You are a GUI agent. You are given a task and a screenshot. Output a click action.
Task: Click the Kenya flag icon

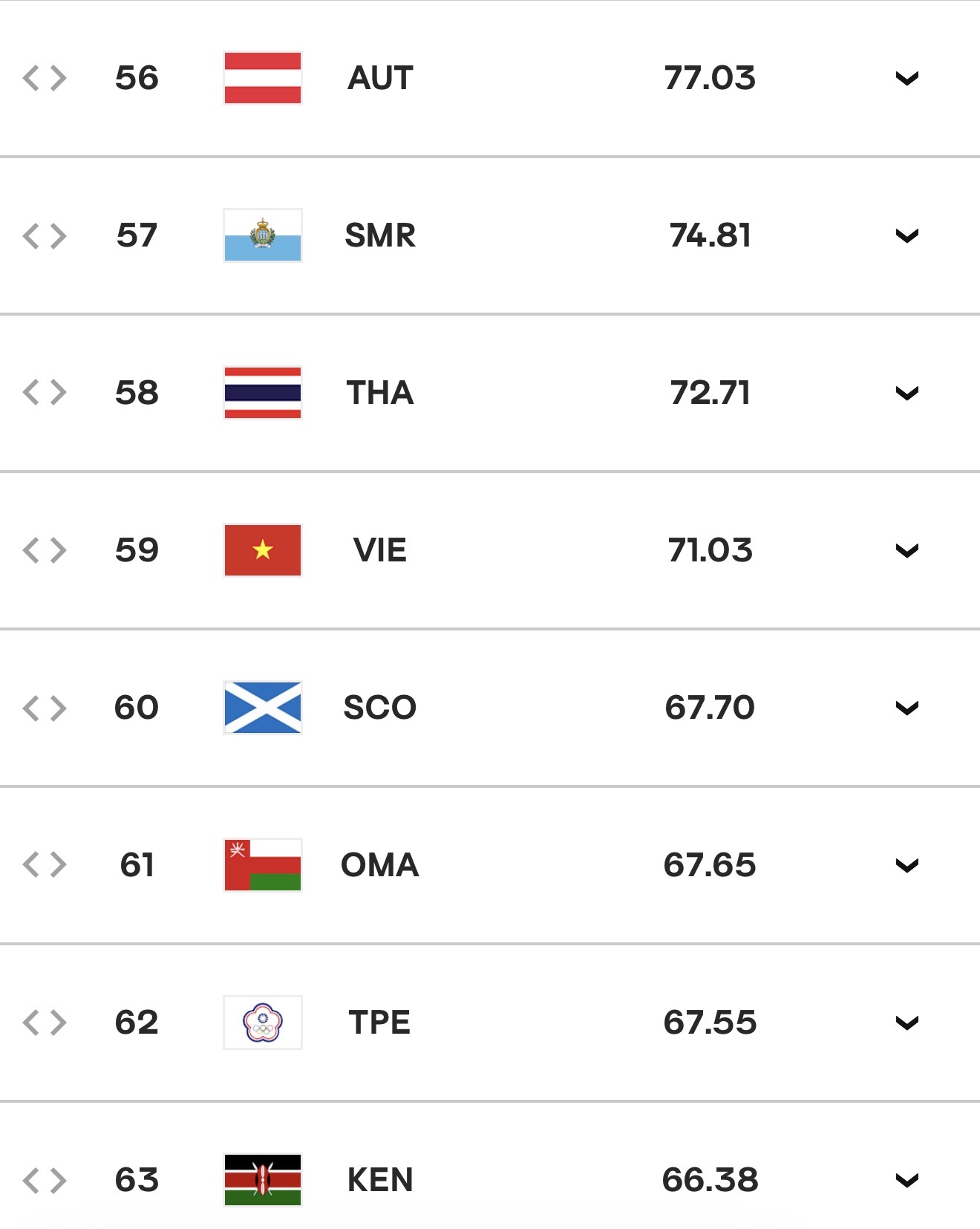click(263, 1180)
